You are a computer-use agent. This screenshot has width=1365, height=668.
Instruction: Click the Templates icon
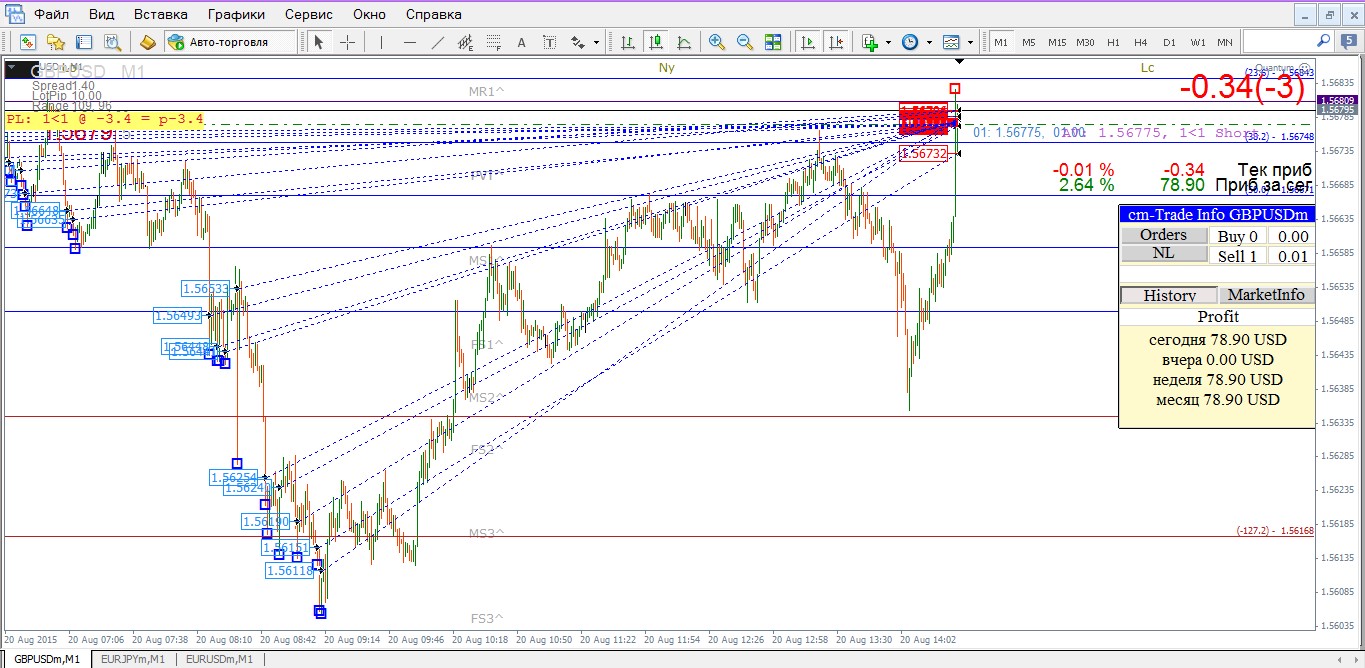click(x=951, y=42)
